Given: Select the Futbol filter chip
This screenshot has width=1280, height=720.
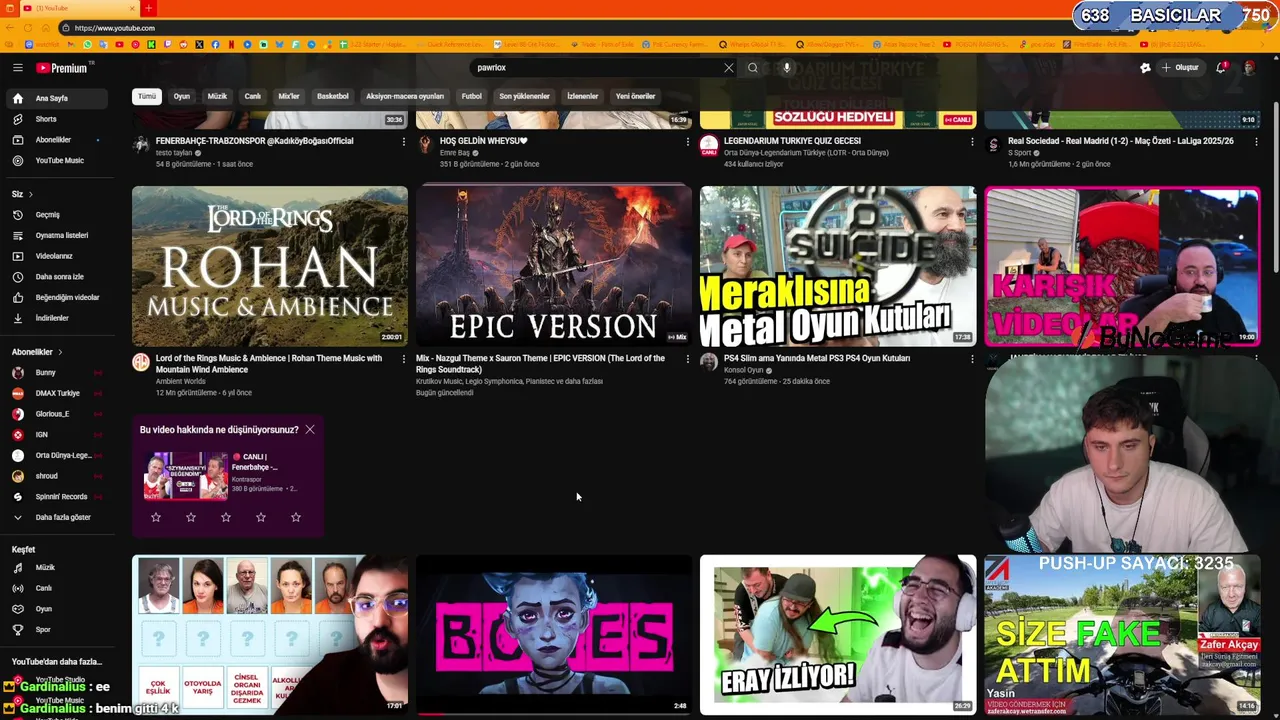Looking at the screenshot, I should pos(472,96).
